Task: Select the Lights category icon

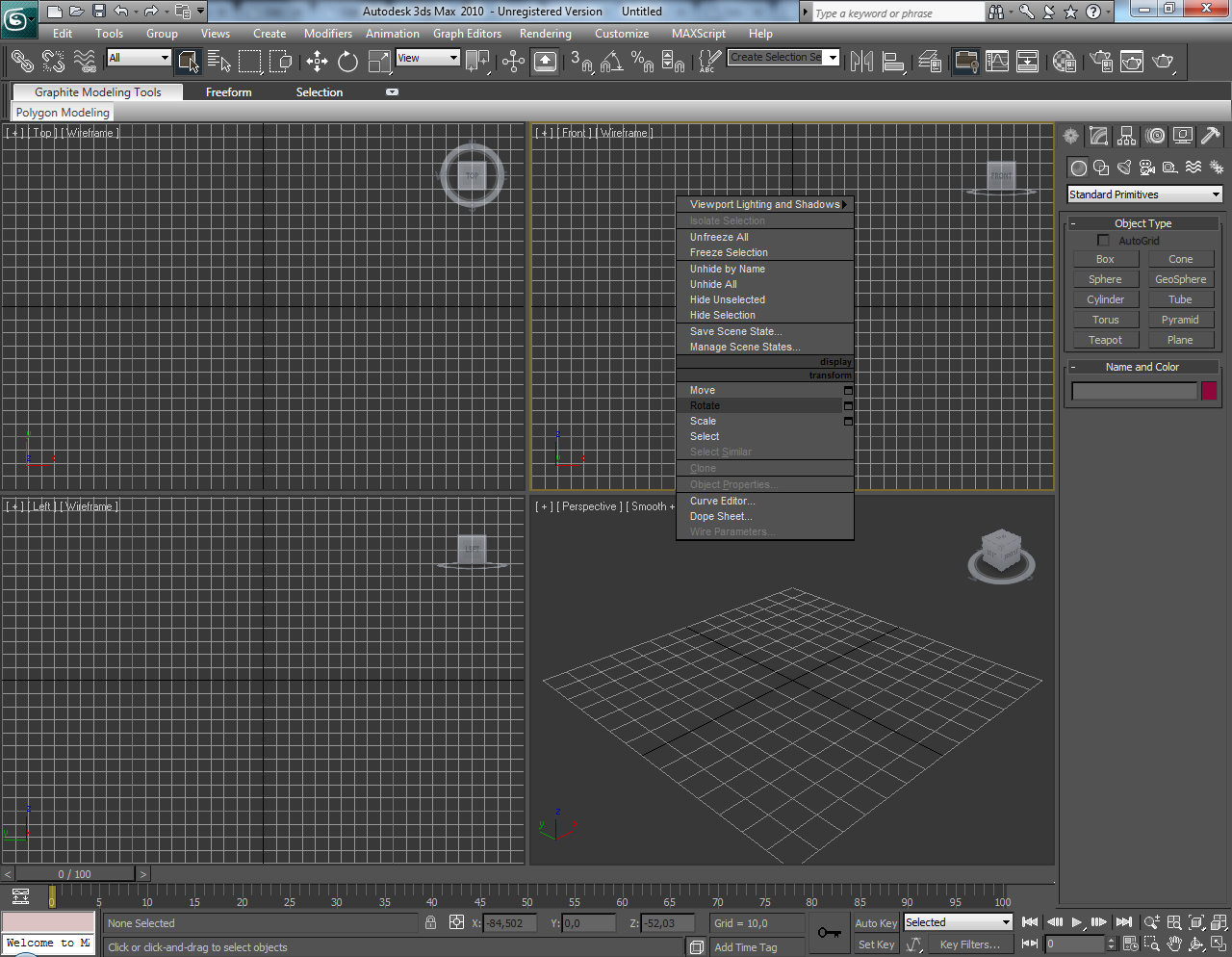Action: pyautogui.click(x=1124, y=168)
